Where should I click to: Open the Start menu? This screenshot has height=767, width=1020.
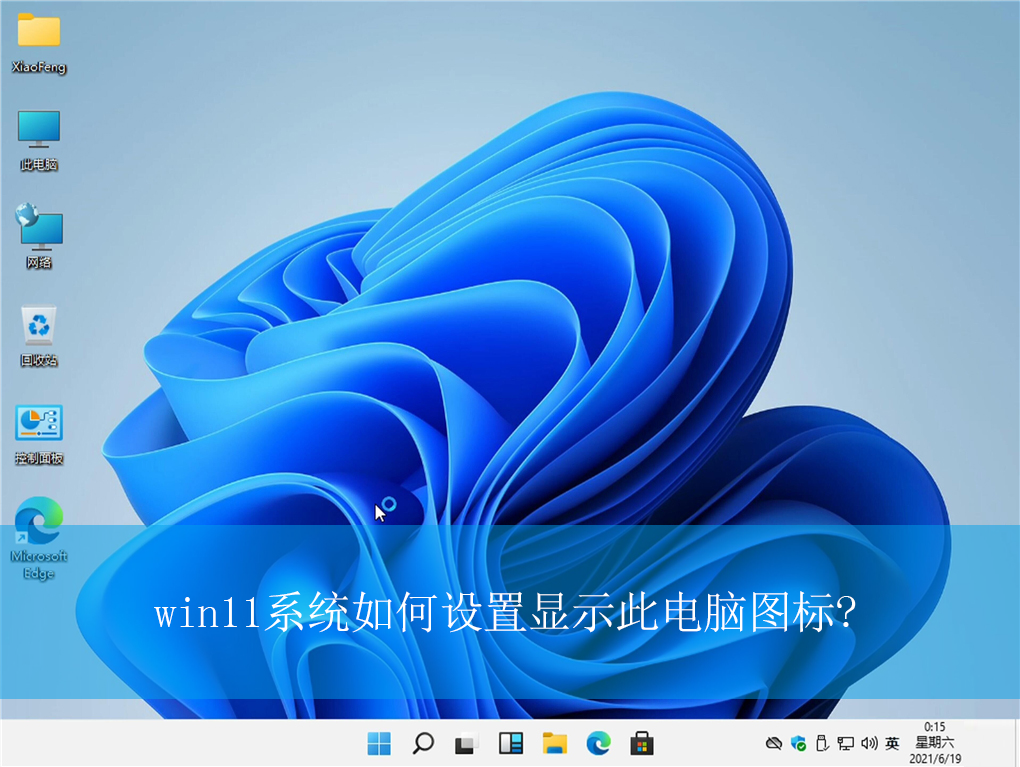[x=379, y=743]
